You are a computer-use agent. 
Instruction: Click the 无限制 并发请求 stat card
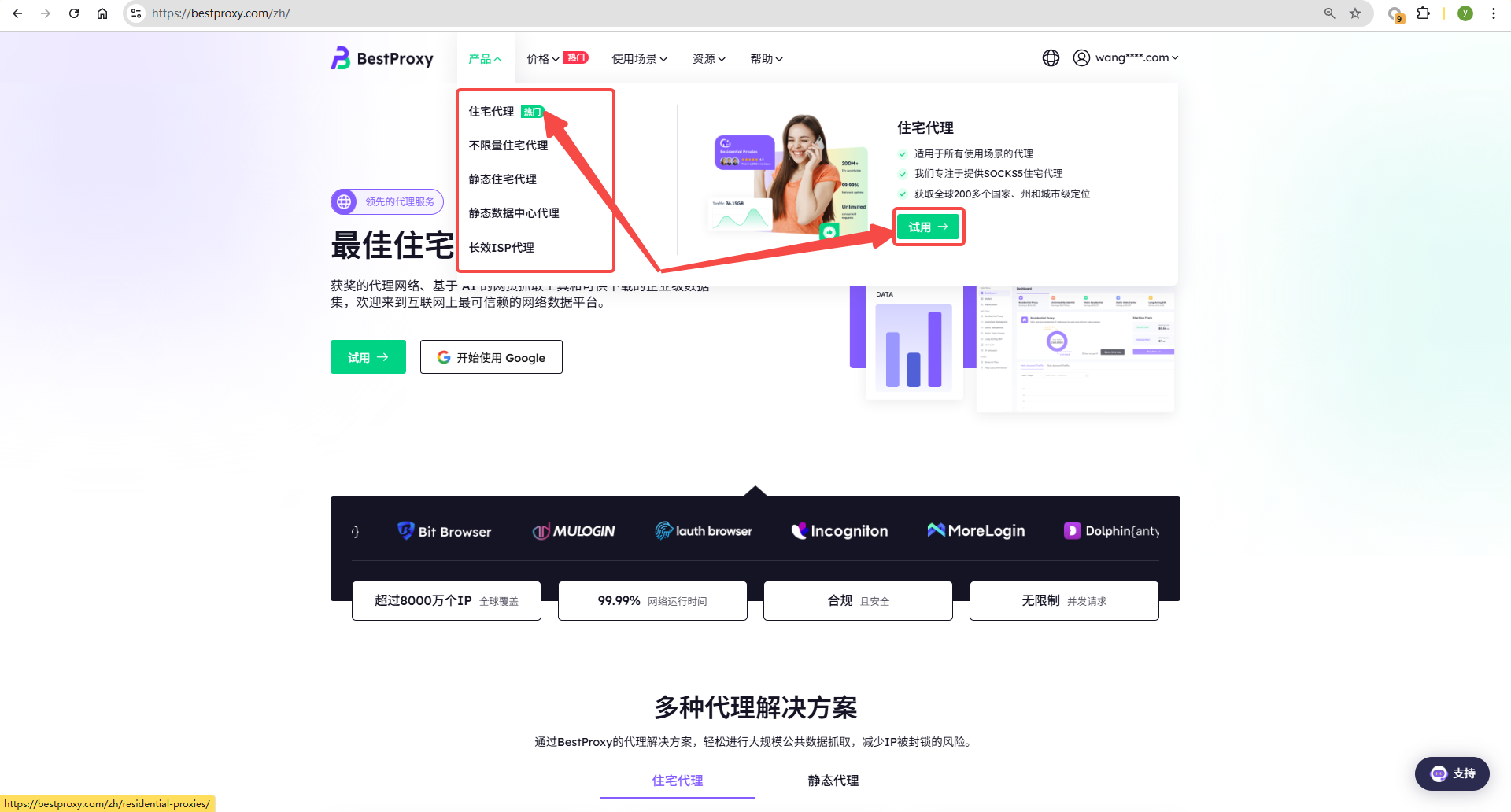(x=1064, y=601)
